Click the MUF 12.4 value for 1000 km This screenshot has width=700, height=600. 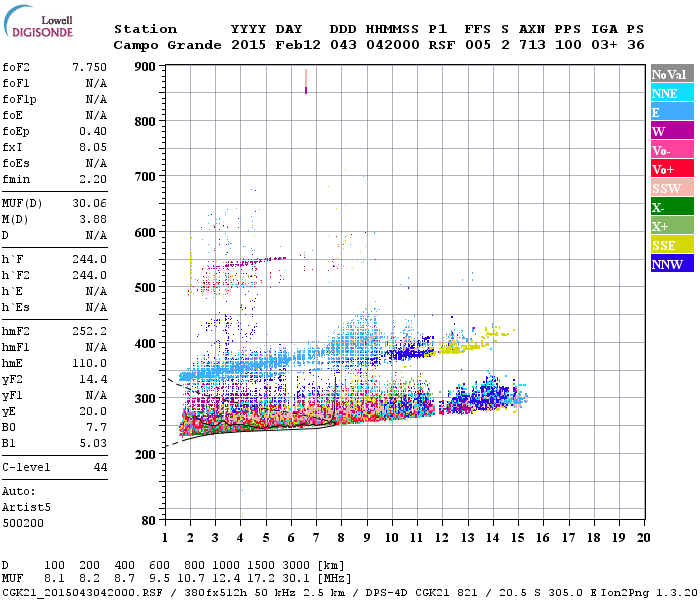[226, 579]
